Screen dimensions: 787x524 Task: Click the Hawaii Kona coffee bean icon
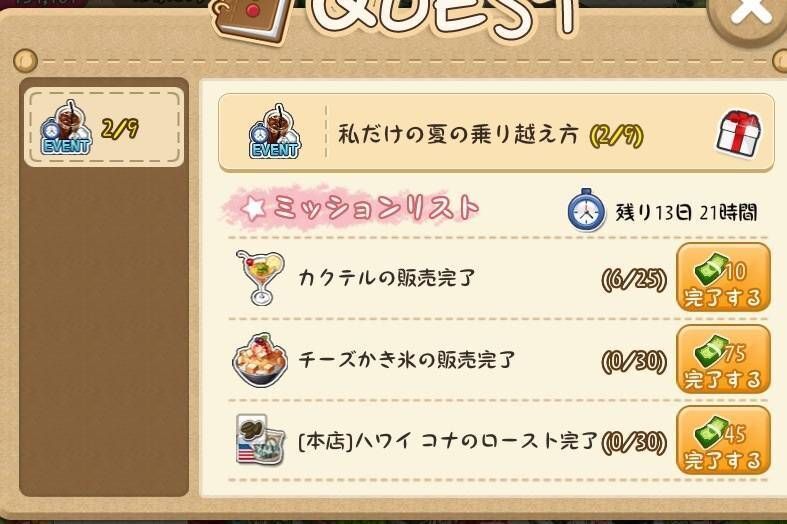tap(260, 440)
